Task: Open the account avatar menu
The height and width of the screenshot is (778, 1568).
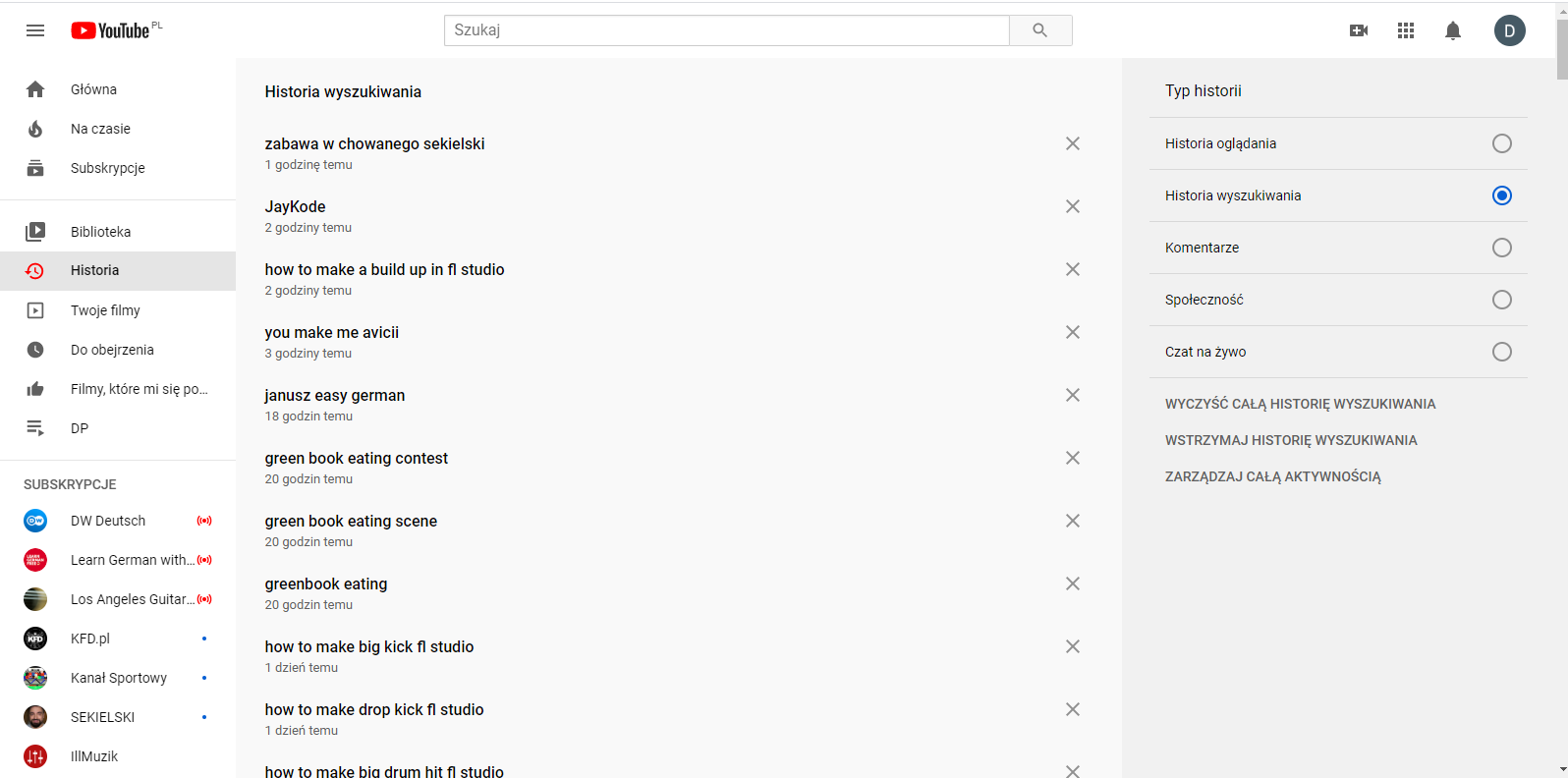Action: (1509, 30)
